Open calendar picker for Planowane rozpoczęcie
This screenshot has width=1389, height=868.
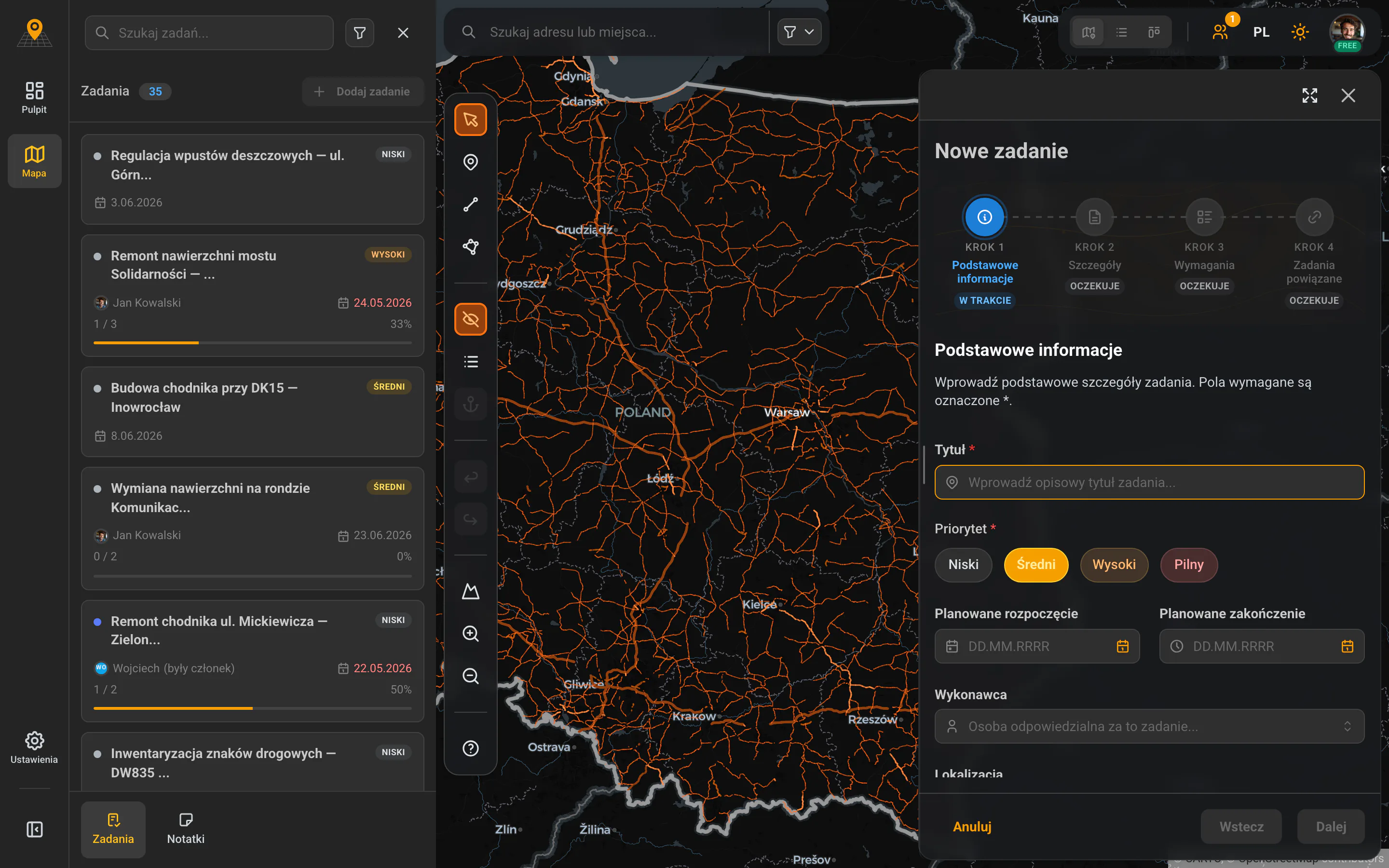(x=1123, y=646)
